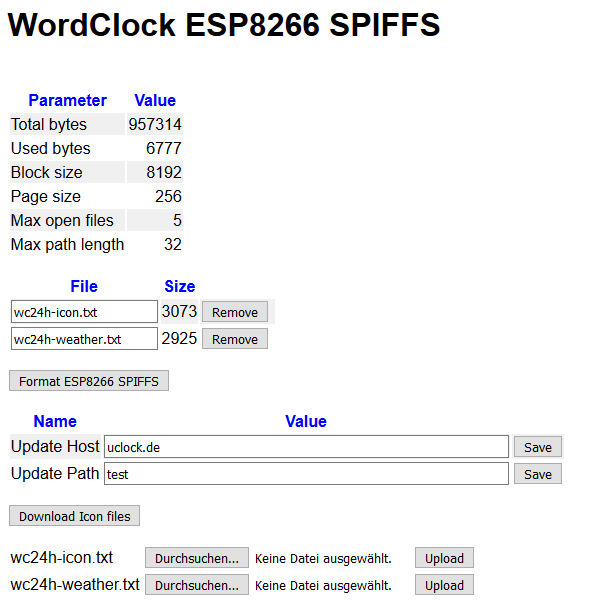The height and width of the screenshot is (614, 594).
Task: Focus the Update Host input field
Action: point(306,447)
